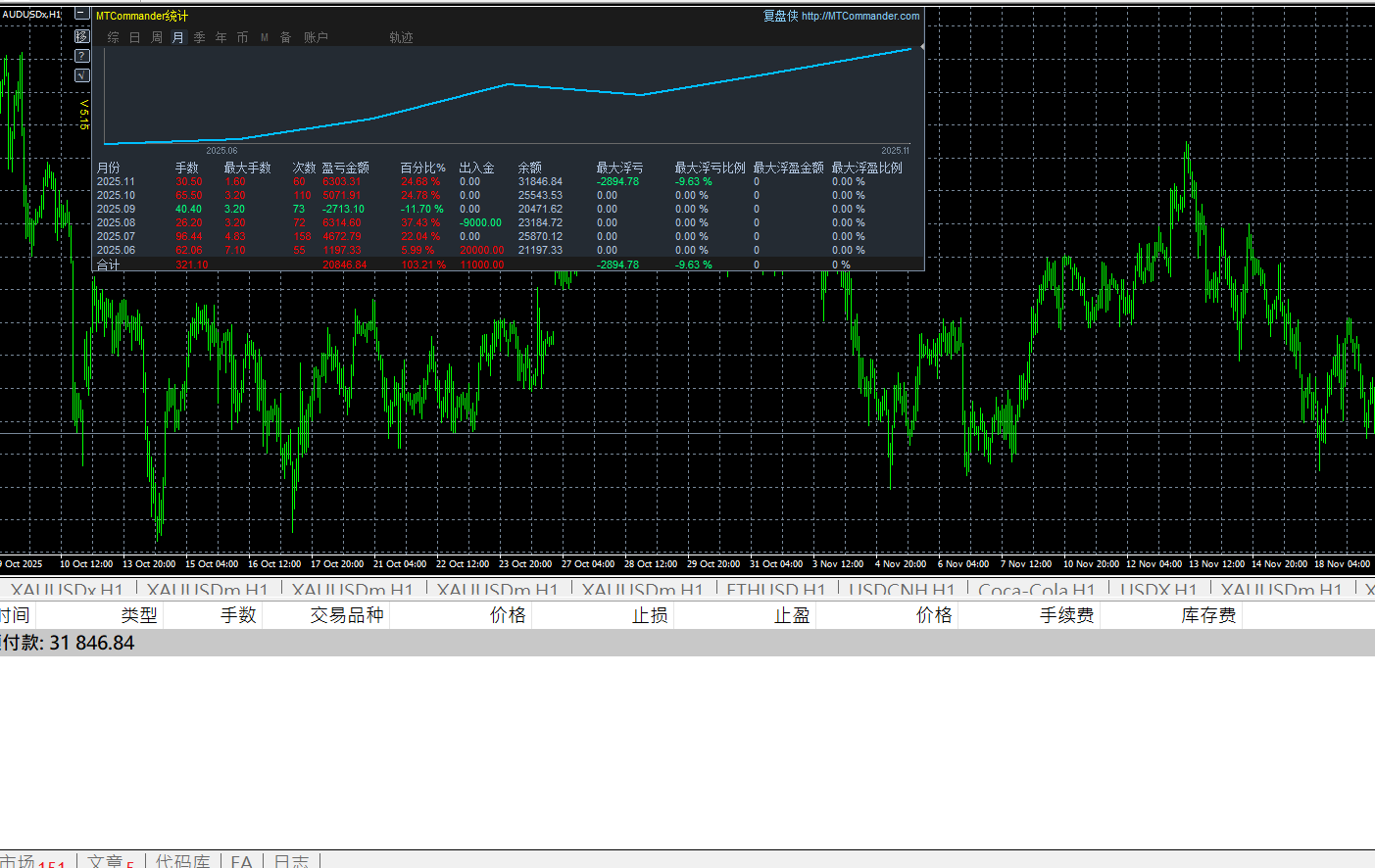1375x868 pixels.
Task: Click the loss value -2713.10
Action: [343, 209]
